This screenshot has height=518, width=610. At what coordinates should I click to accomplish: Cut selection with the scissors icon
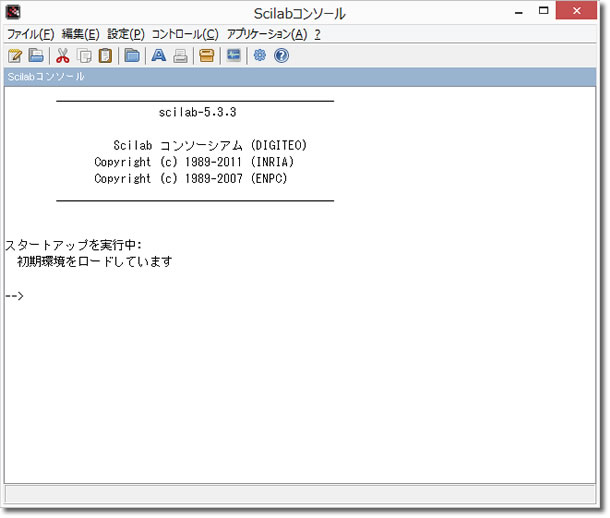[x=63, y=56]
